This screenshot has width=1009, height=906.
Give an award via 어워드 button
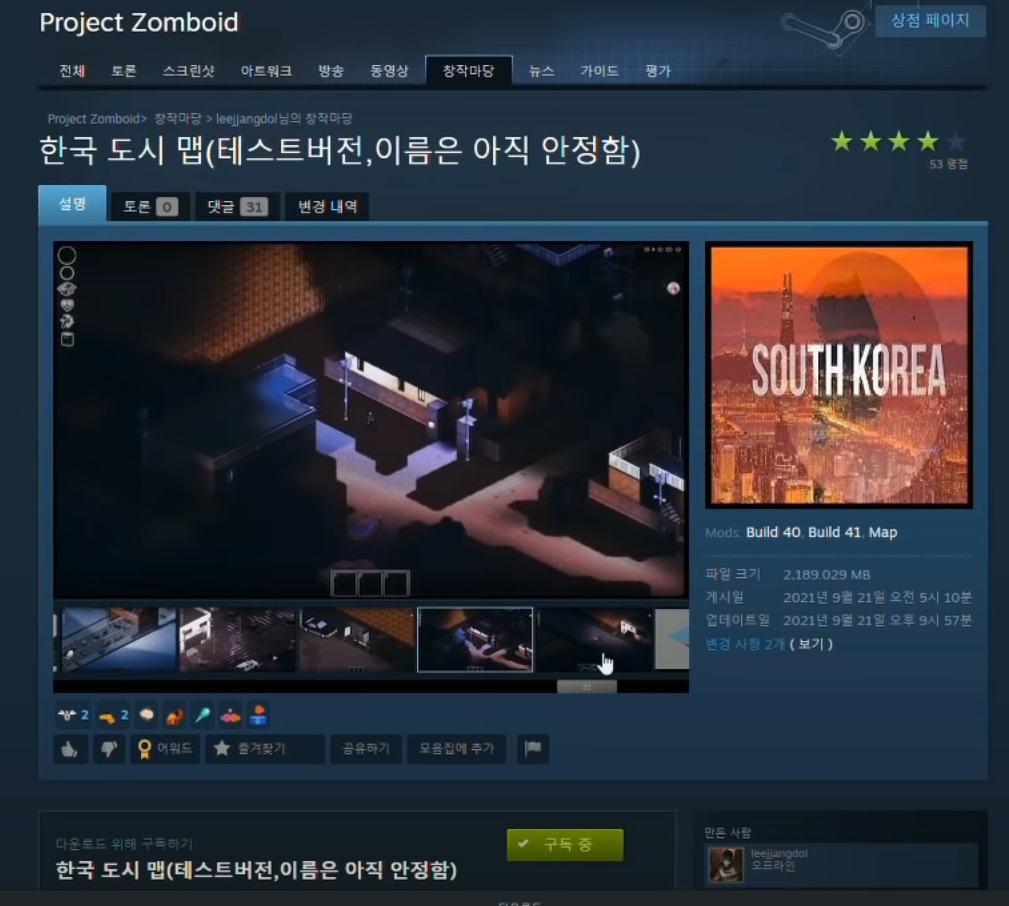[x=165, y=749]
